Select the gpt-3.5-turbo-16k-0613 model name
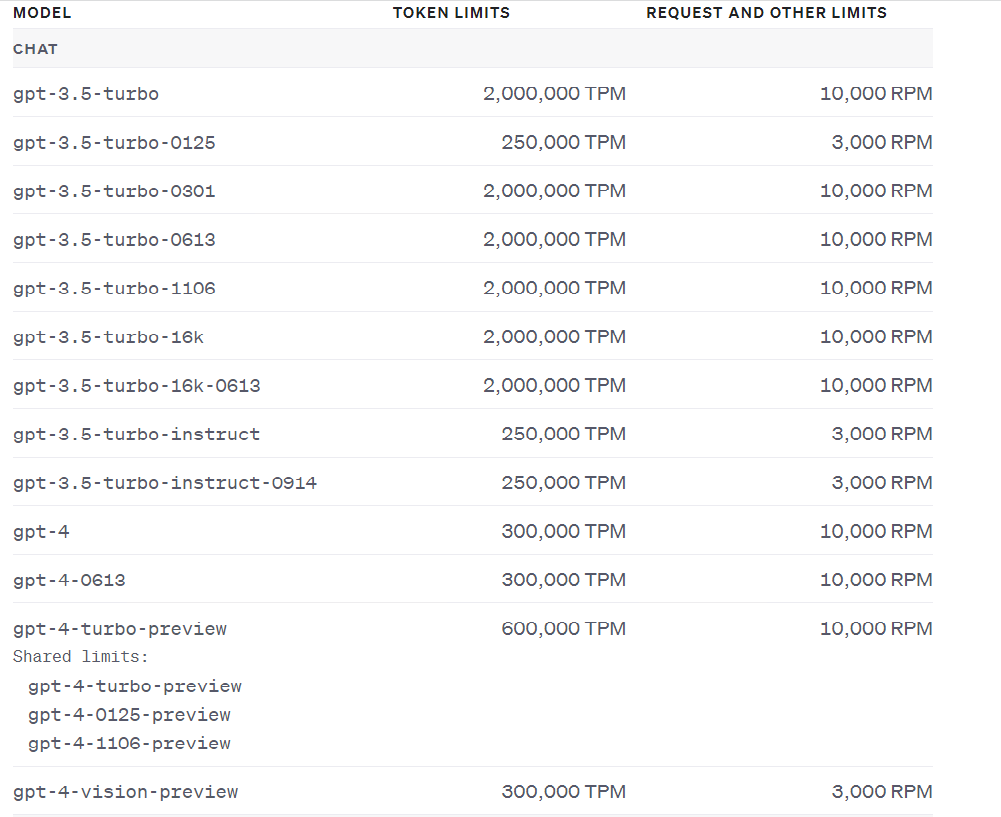Image resolution: width=1001 pixels, height=817 pixels. click(x=137, y=386)
